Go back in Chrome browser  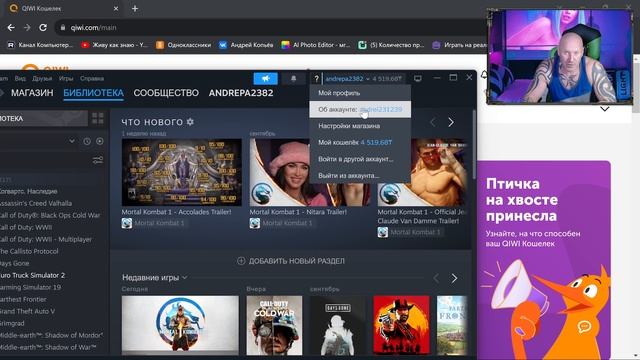[11, 27]
